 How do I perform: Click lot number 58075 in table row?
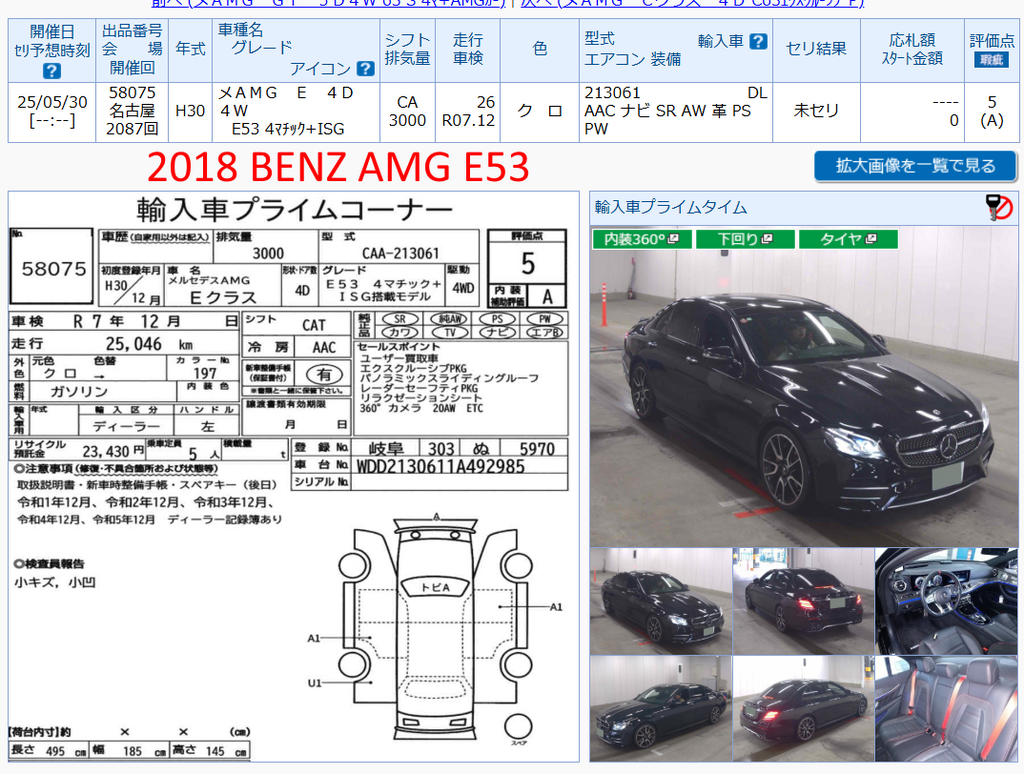132,93
